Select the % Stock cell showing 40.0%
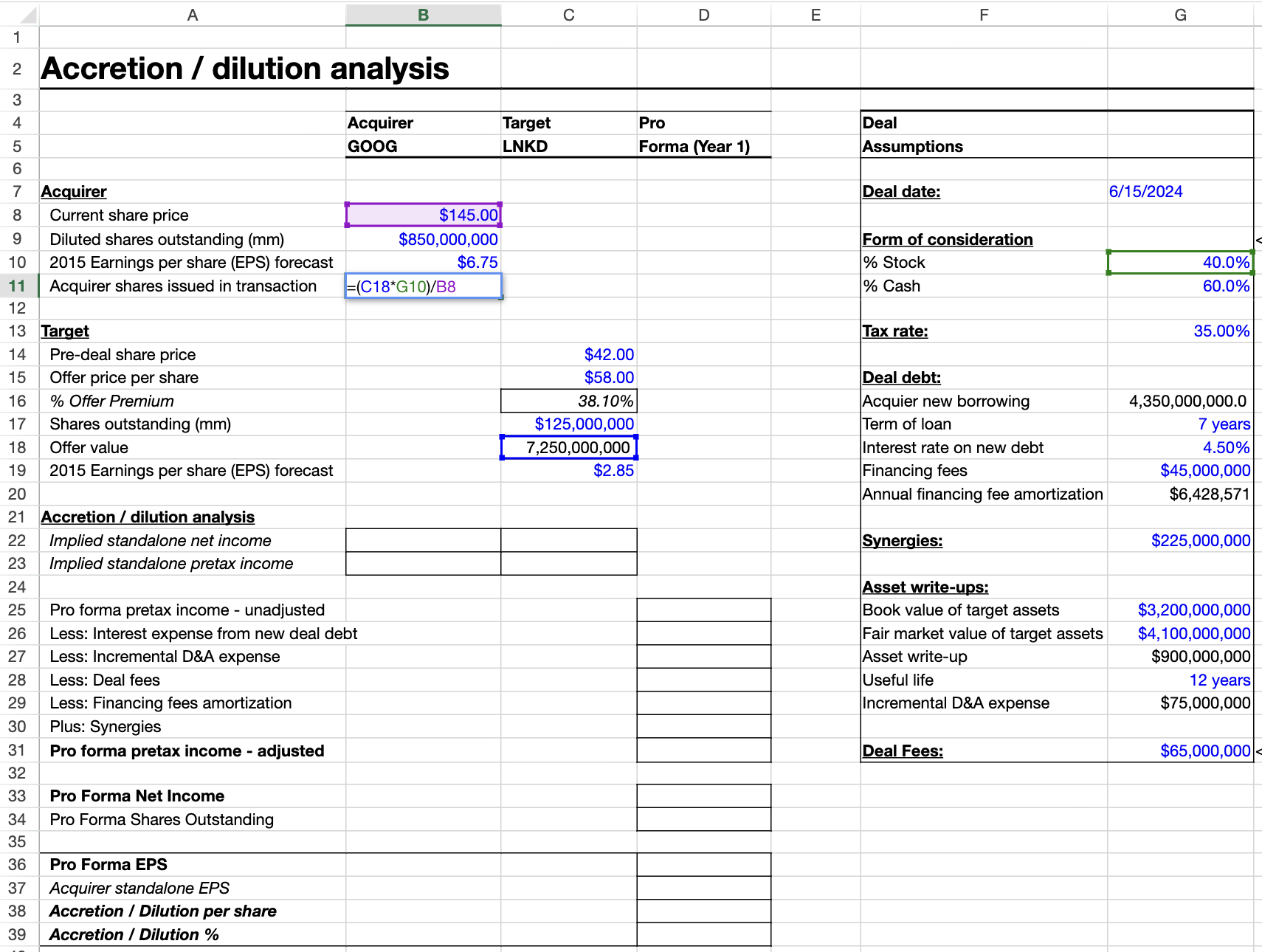 (1179, 262)
